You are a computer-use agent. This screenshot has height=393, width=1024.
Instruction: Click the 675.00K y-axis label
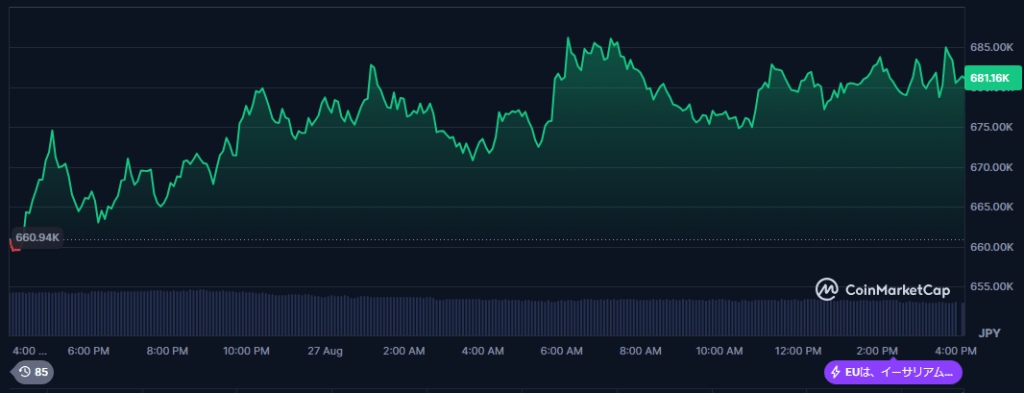[x=991, y=127]
